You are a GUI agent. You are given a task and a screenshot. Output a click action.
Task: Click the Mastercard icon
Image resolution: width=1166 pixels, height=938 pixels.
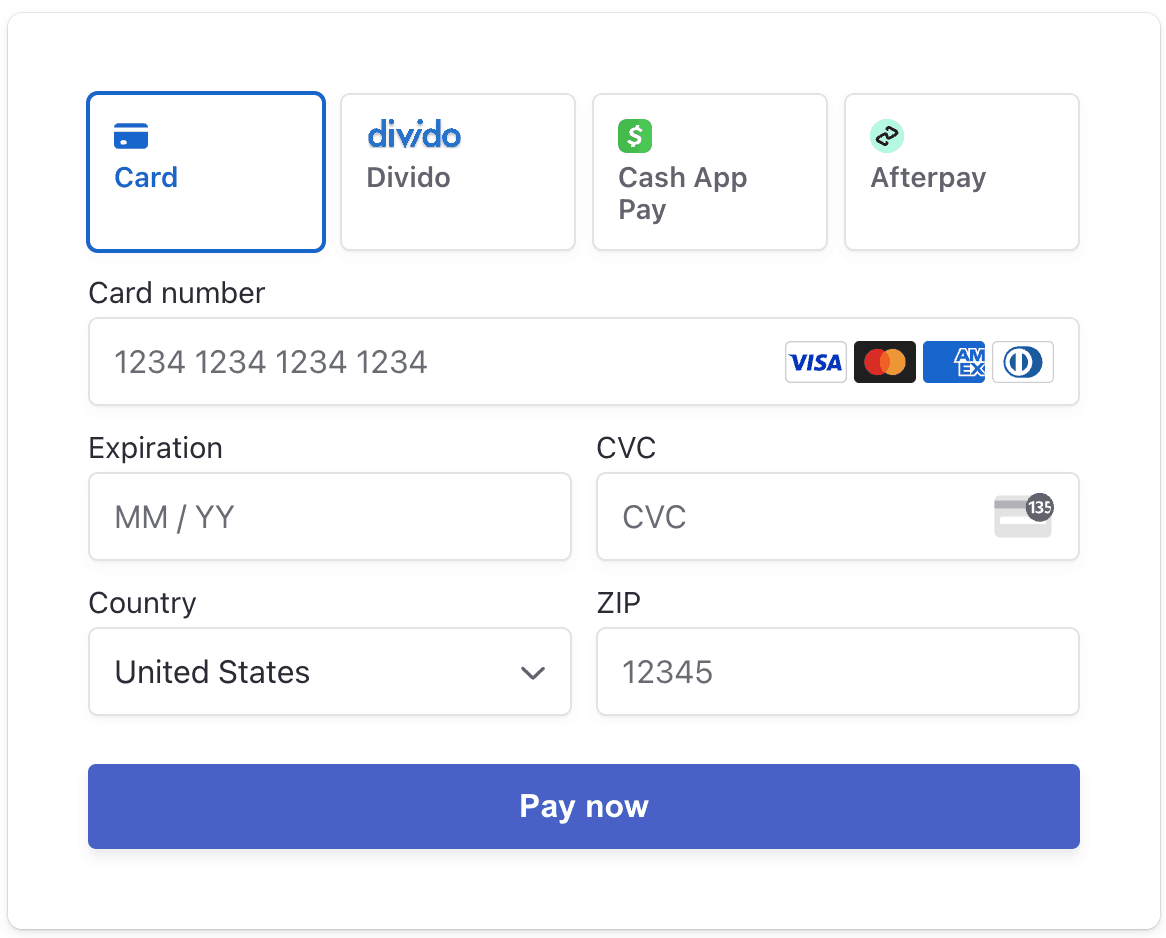point(884,362)
